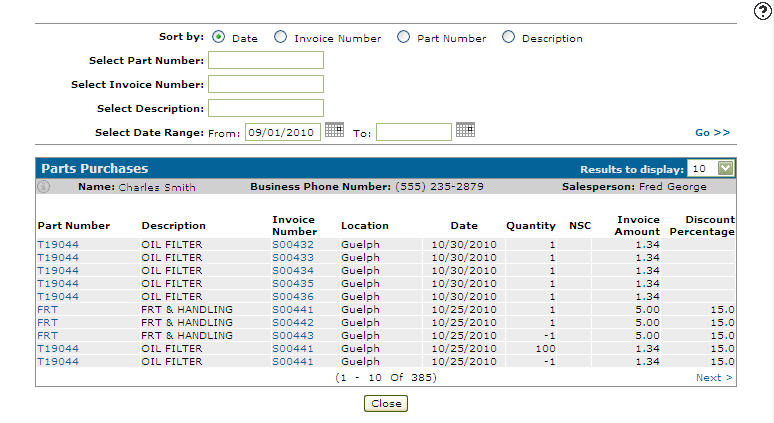Select the Date sort radio button
Image resolution: width=774 pixels, height=423 pixels.
tap(219, 37)
